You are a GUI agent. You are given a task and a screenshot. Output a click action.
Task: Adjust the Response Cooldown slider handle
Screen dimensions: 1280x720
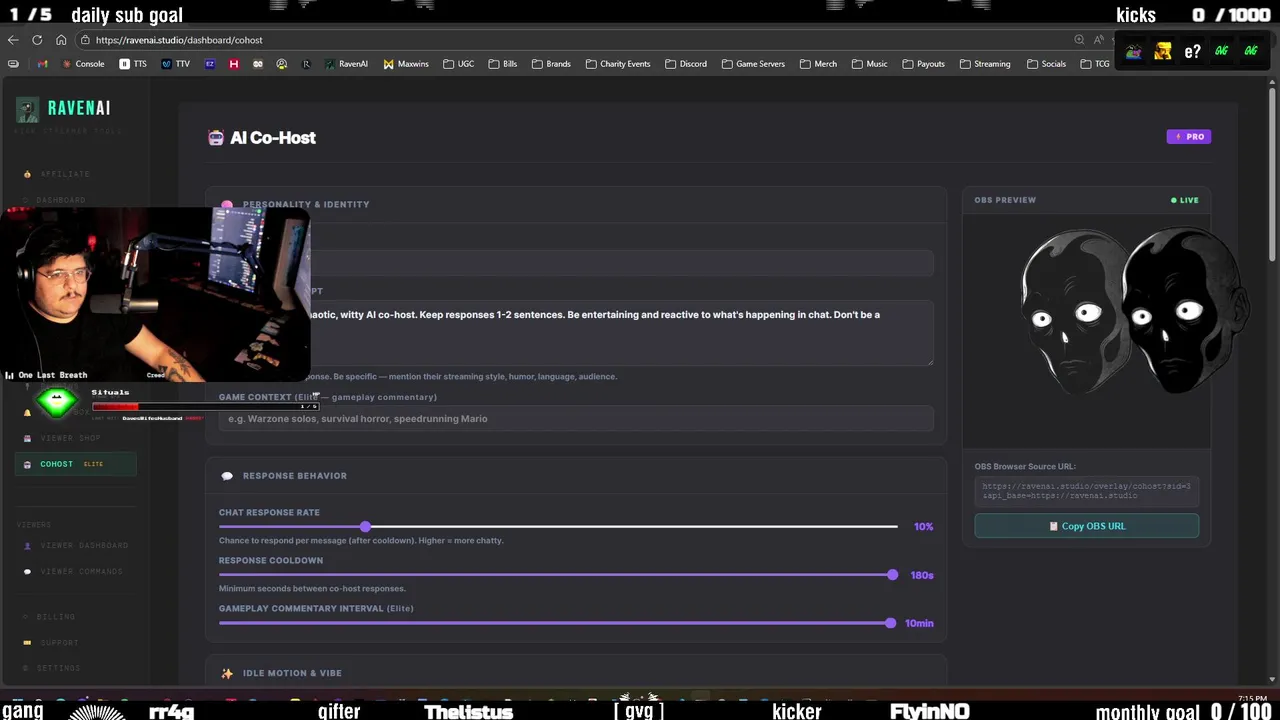[892, 575]
